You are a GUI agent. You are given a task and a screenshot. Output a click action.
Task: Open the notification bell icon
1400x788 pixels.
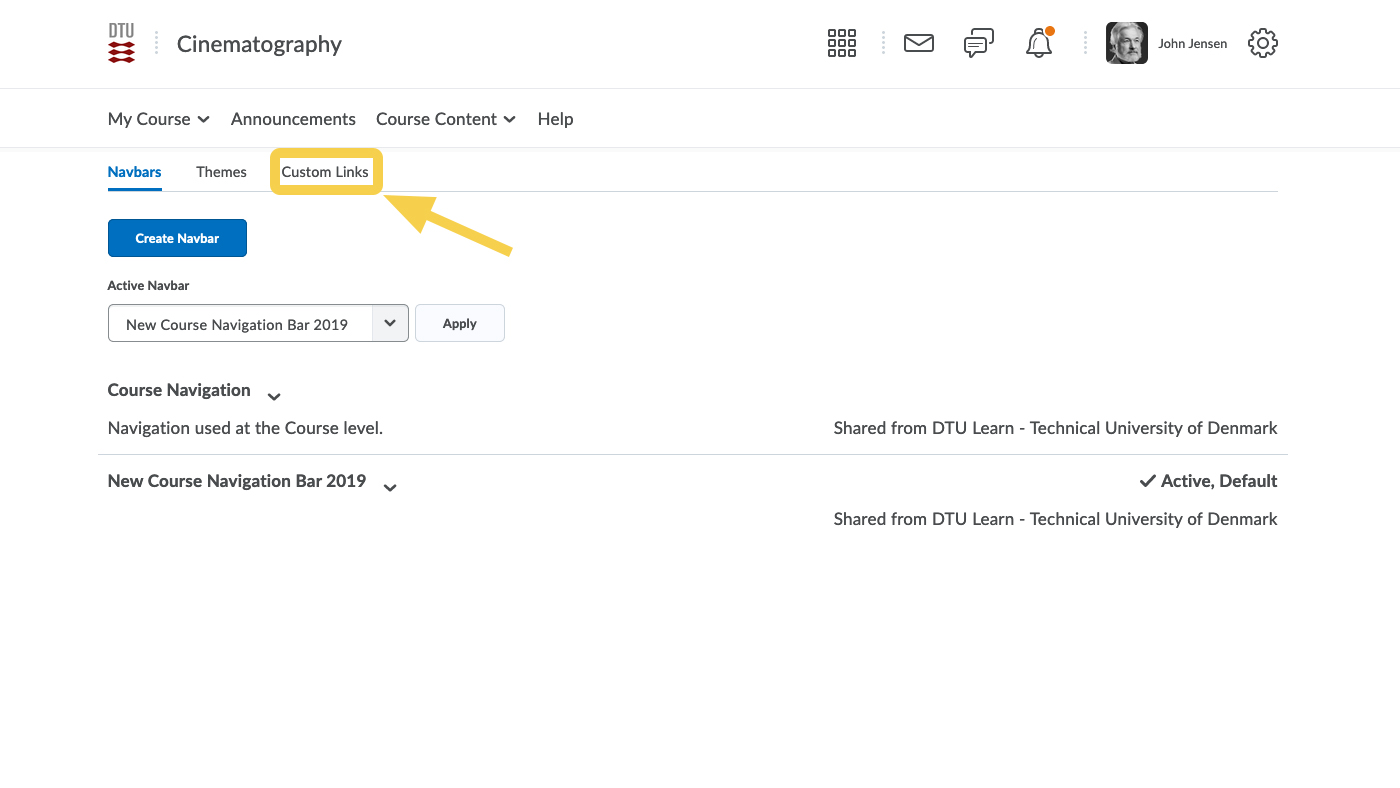pyautogui.click(x=1039, y=43)
